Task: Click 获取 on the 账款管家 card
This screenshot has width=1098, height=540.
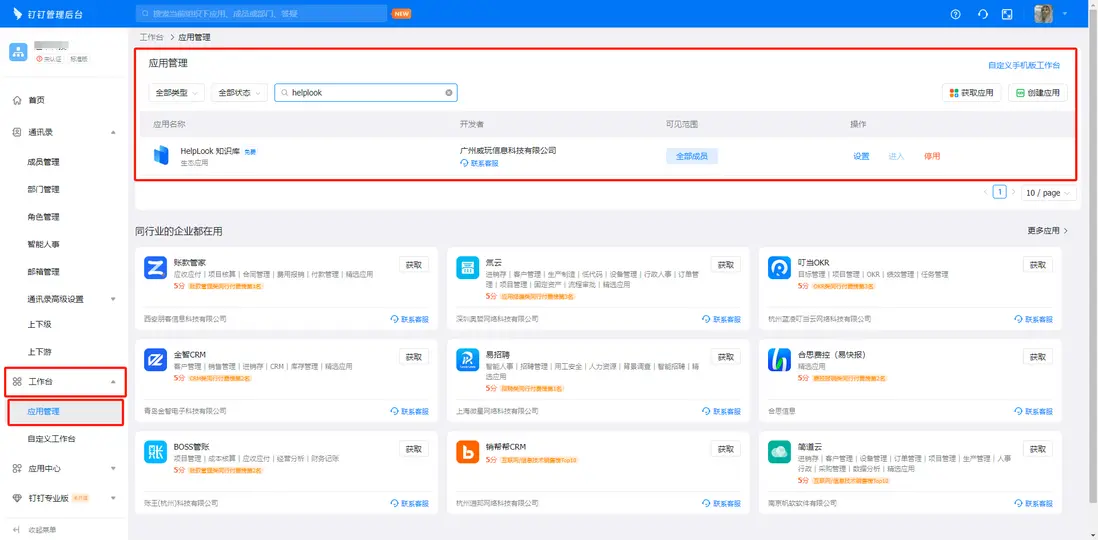Action: click(x=414, y=264)
